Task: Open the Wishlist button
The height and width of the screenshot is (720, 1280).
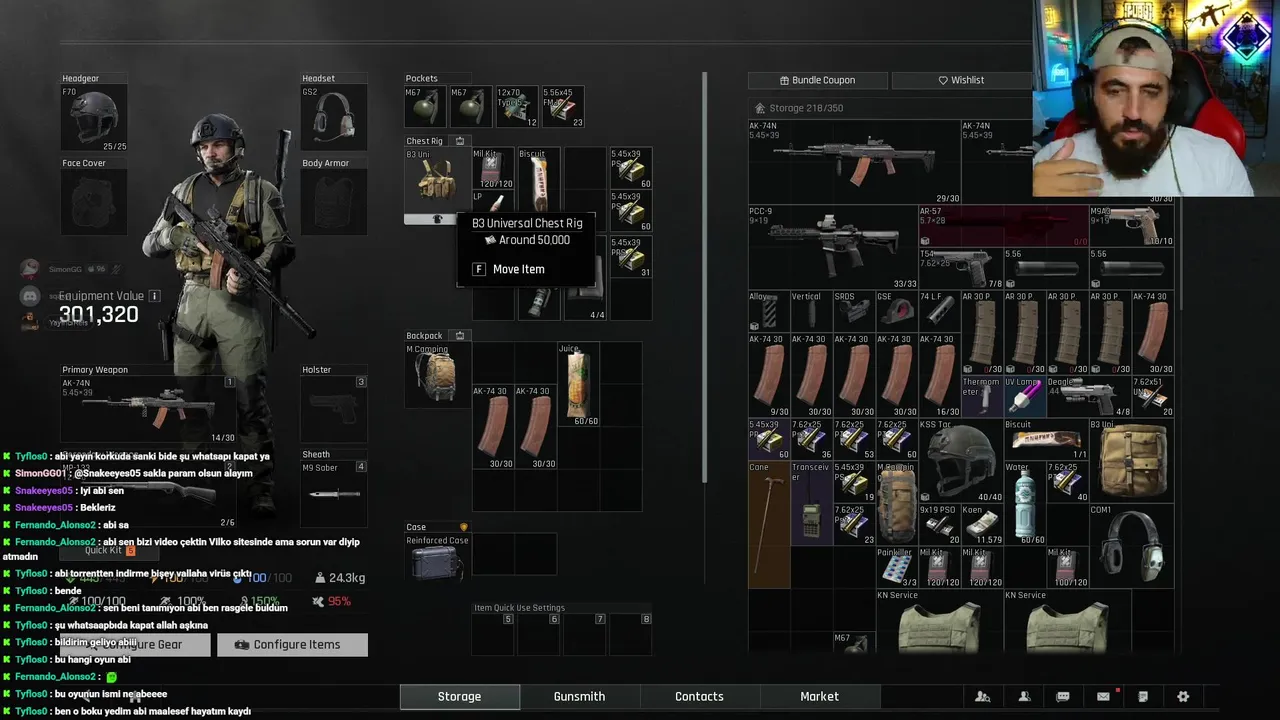Action: tap(961, 80)
